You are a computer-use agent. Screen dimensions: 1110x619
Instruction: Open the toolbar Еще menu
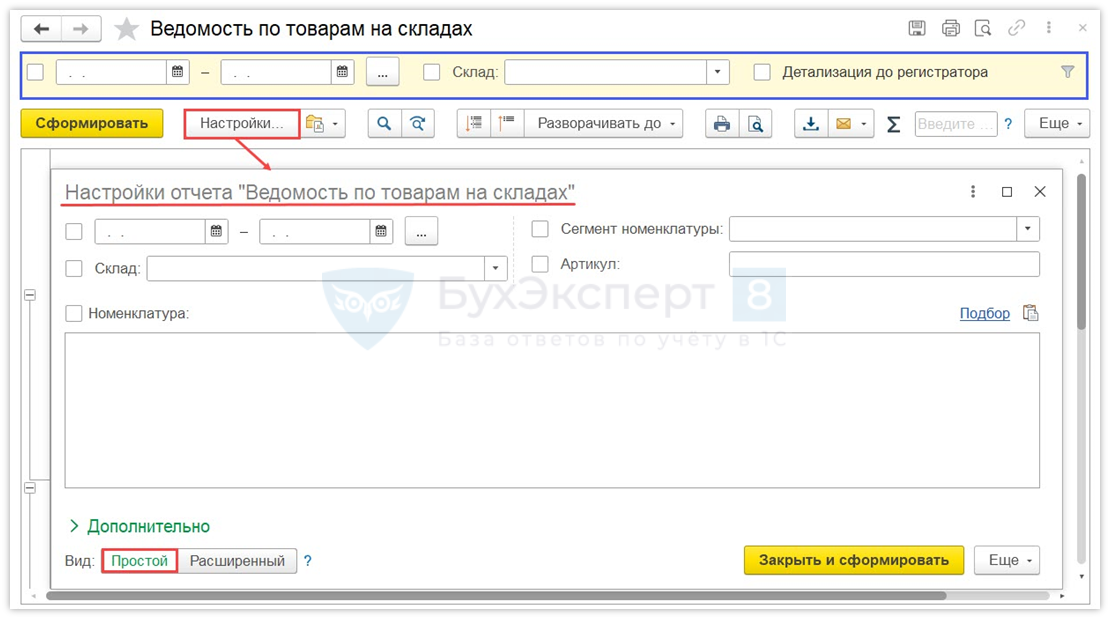1057,123
